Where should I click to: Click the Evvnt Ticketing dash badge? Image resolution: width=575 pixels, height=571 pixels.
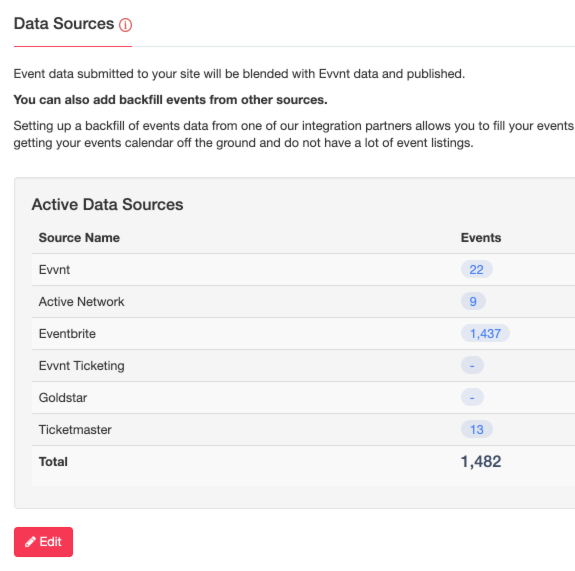472,365
